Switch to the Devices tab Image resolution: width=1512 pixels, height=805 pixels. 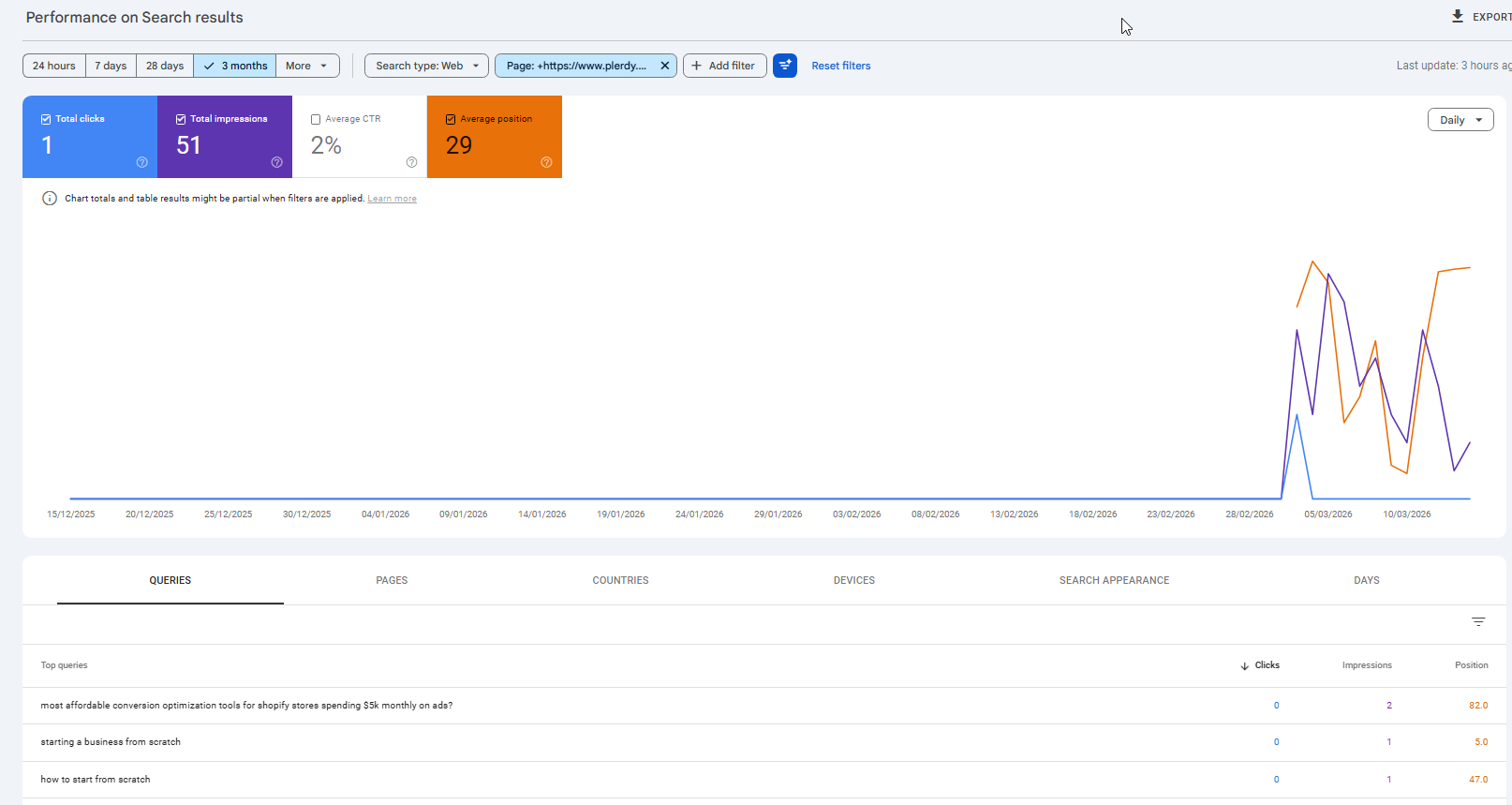click(854, 580)
